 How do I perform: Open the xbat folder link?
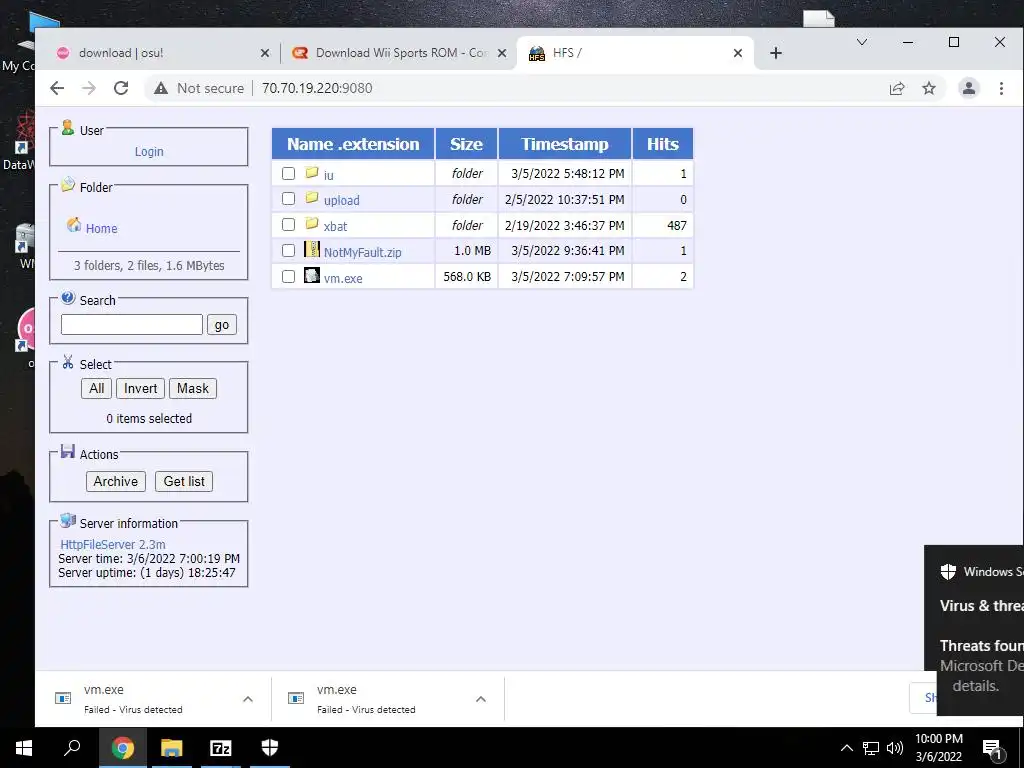pyautogui.click(x=336, y=227)
